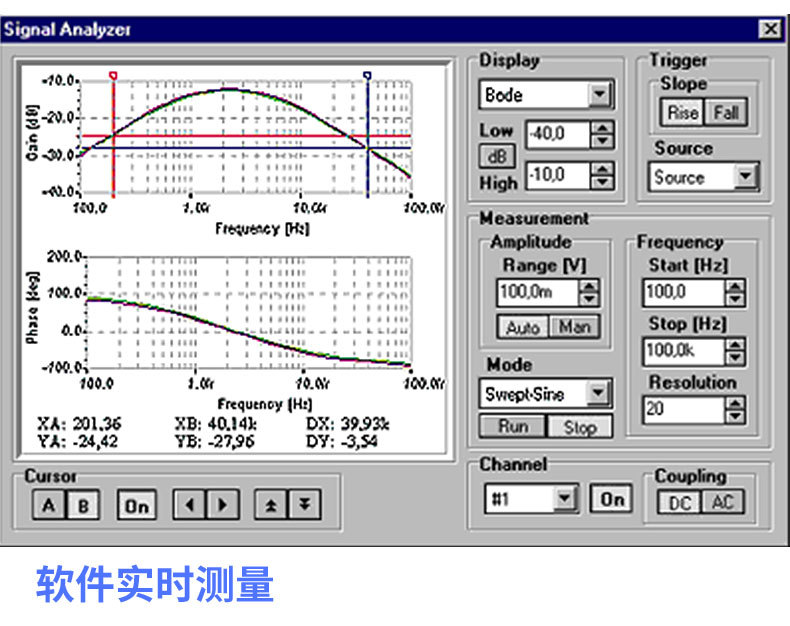The width and height of the screenshot is (790, 626).
Task: Close the Signal Analyzer window
Action: (770, 29)
